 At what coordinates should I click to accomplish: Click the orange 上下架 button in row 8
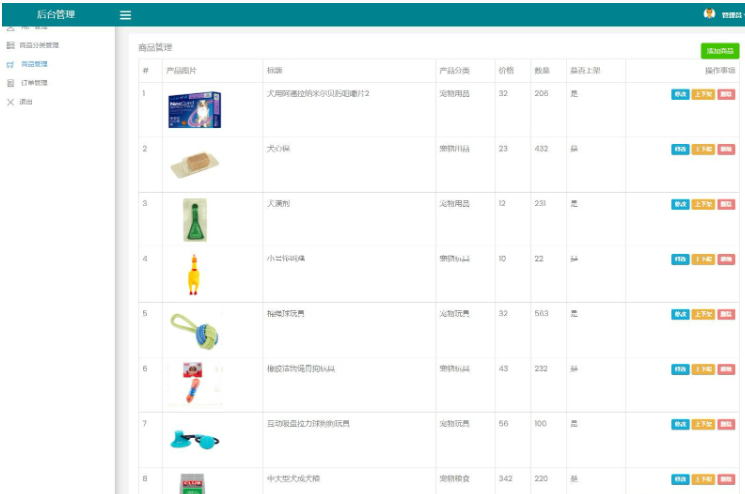pos(703,480)
